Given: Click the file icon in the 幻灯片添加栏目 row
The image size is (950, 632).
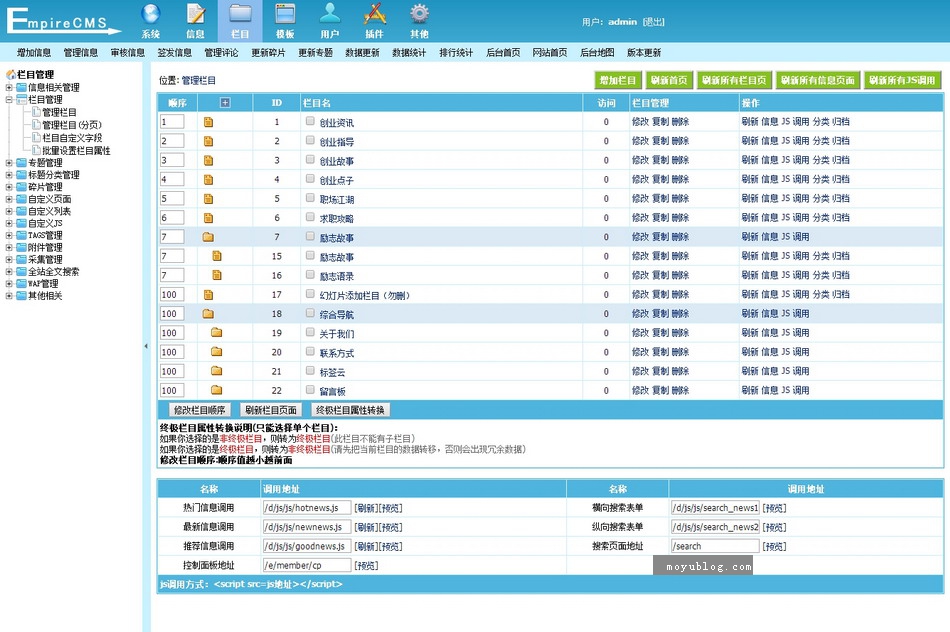Looking at the screenshot, I should click(x=208, y=294).
